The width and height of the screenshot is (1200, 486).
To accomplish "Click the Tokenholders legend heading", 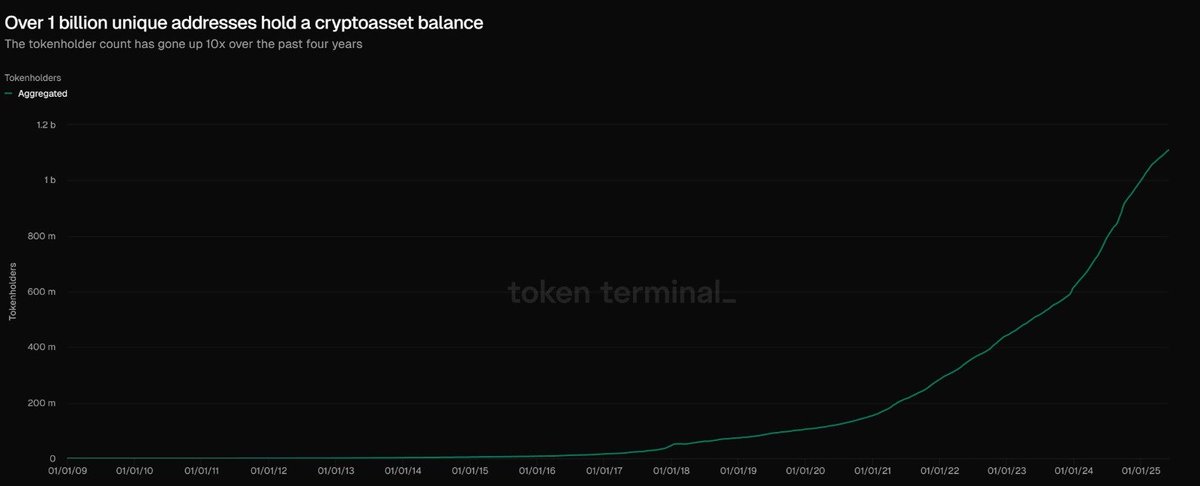I will point(27,76).
